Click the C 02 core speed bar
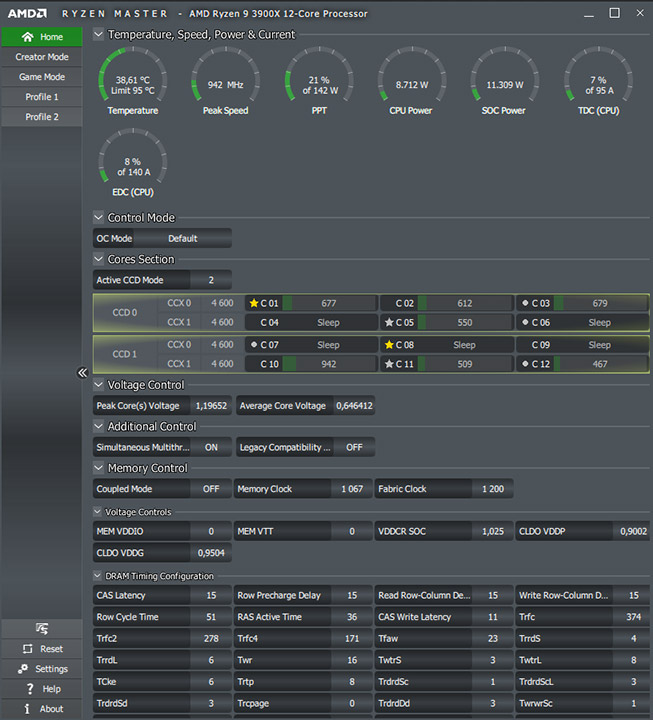 (x=465, y=303)
